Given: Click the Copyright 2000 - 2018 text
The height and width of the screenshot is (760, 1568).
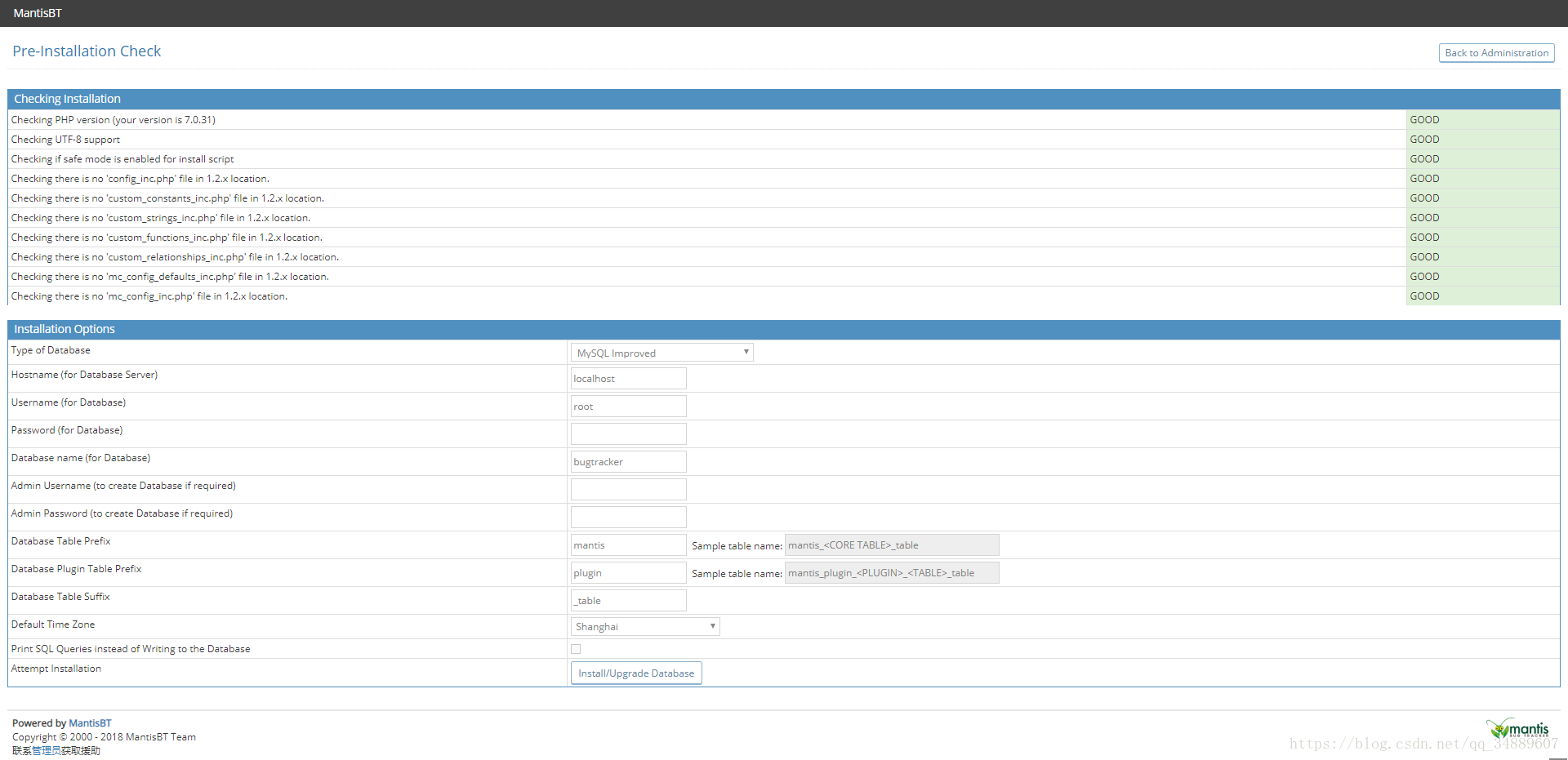Looking at the screenshot, I should [x=104, y=737].
